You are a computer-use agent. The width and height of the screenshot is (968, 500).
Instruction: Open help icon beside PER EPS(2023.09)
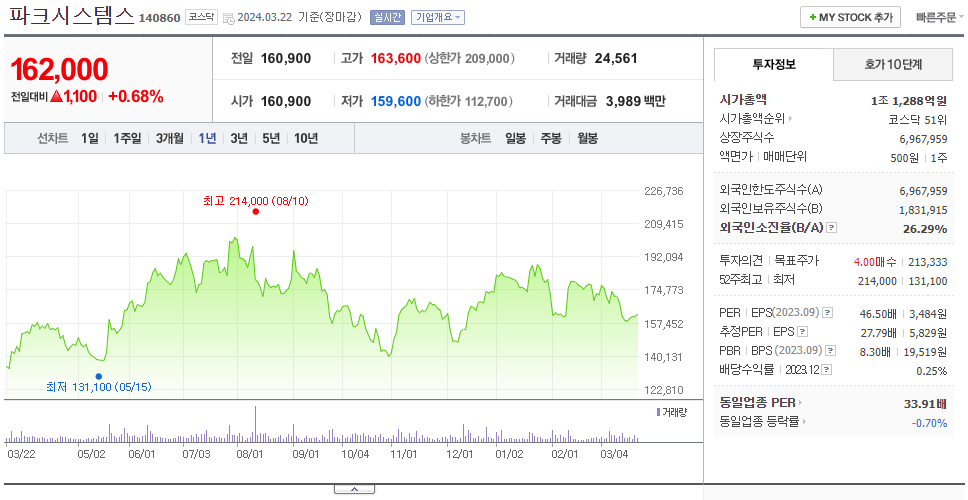pyautogui.click(x=827, y=313)
